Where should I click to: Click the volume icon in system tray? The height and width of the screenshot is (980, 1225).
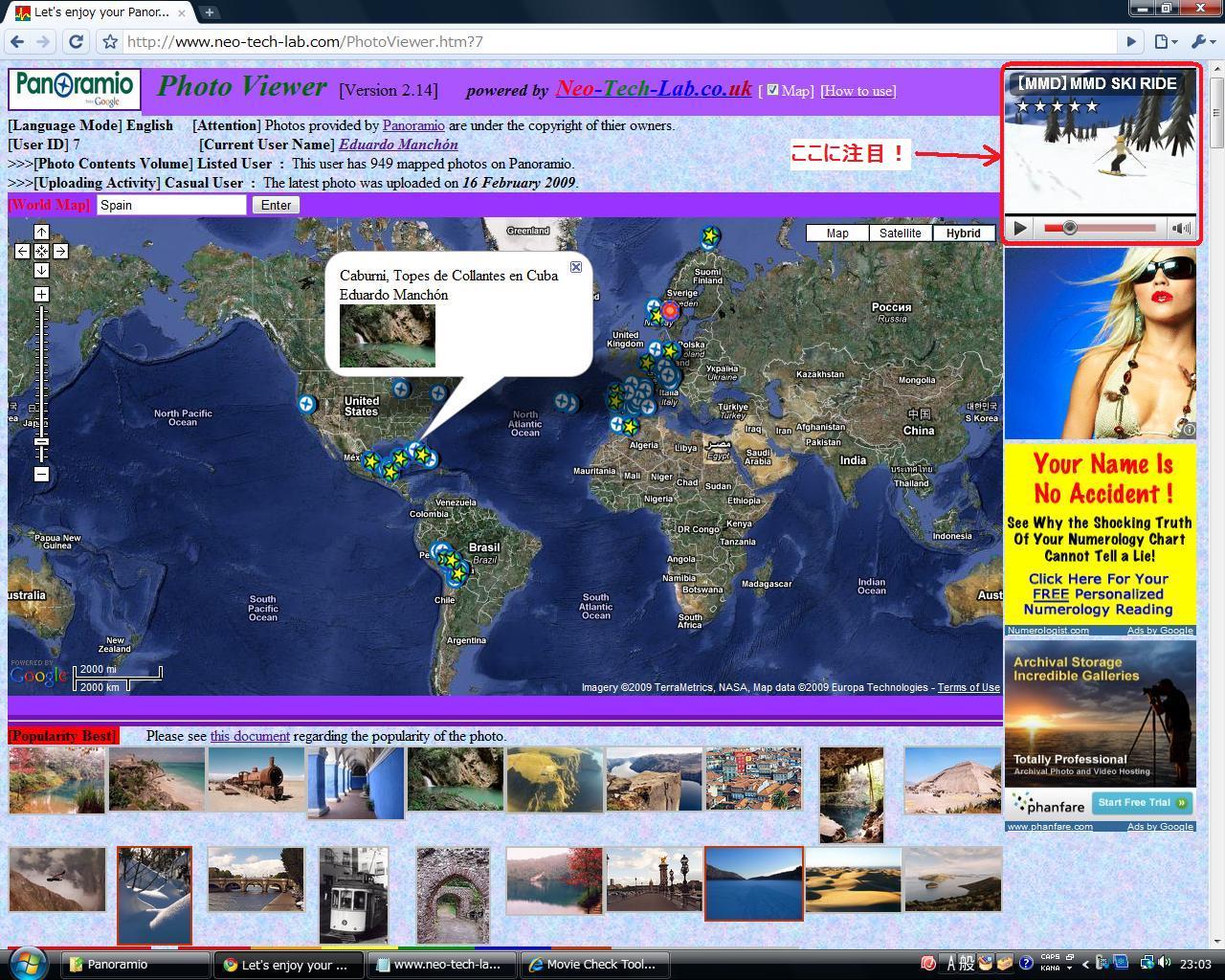(1164, 963)
